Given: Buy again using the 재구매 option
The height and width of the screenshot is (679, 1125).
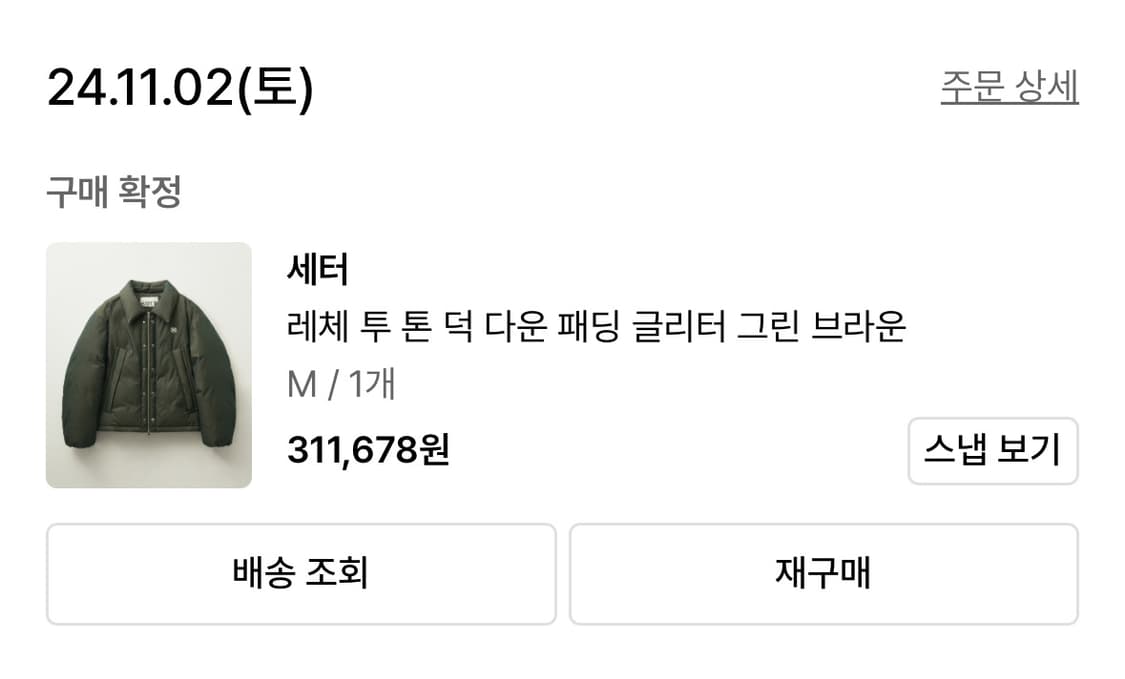Looking at the screenshot, I should (823, 573).
